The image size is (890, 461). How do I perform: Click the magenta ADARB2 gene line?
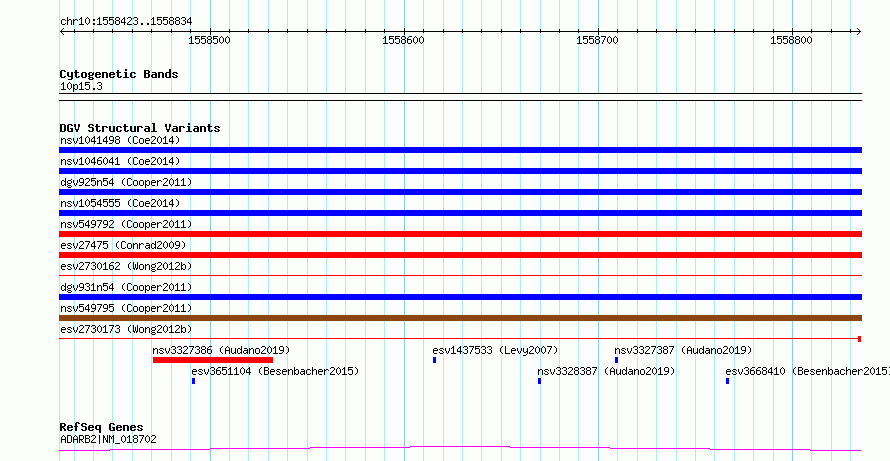pyautogui.click(x=460, y=449)
